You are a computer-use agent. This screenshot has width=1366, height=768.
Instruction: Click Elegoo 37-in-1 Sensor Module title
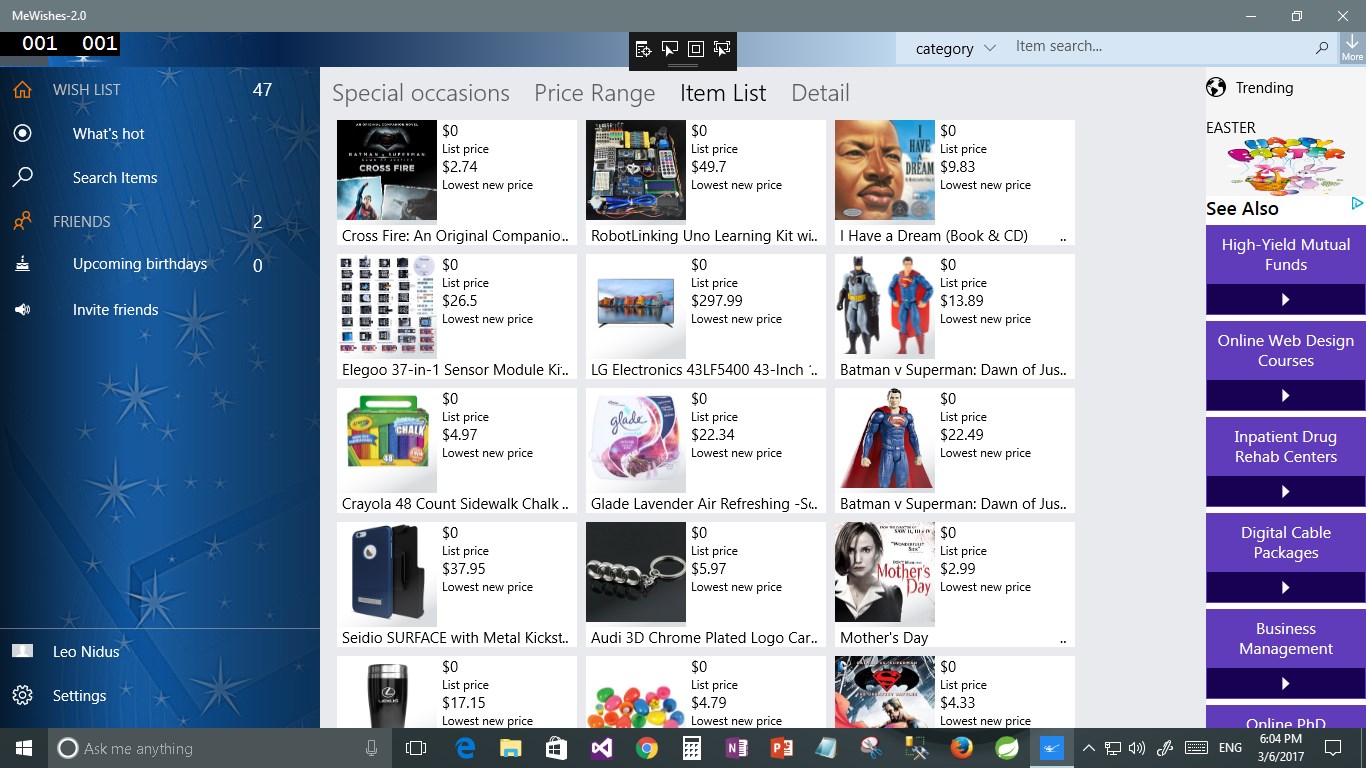click(456, 370)
